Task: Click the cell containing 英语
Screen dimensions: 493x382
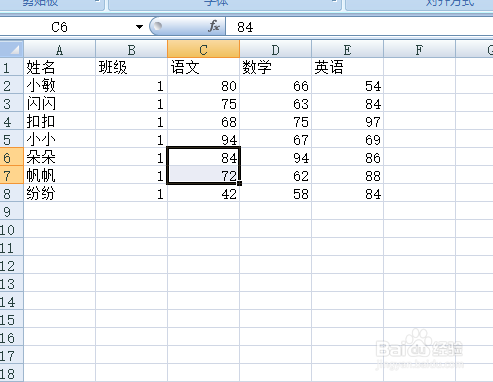Action: click(348, 67)
